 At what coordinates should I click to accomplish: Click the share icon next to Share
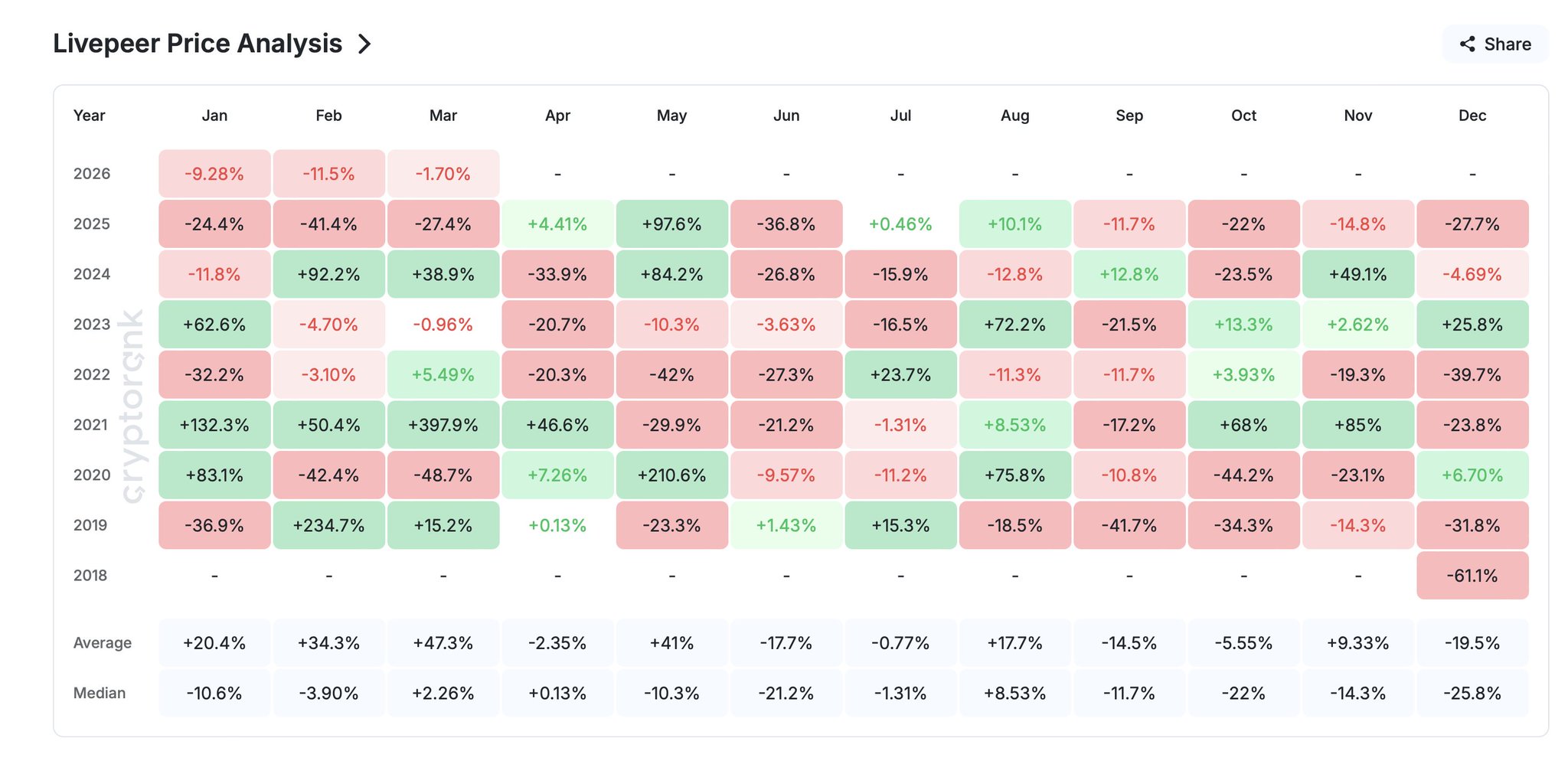coord(1468,44)
